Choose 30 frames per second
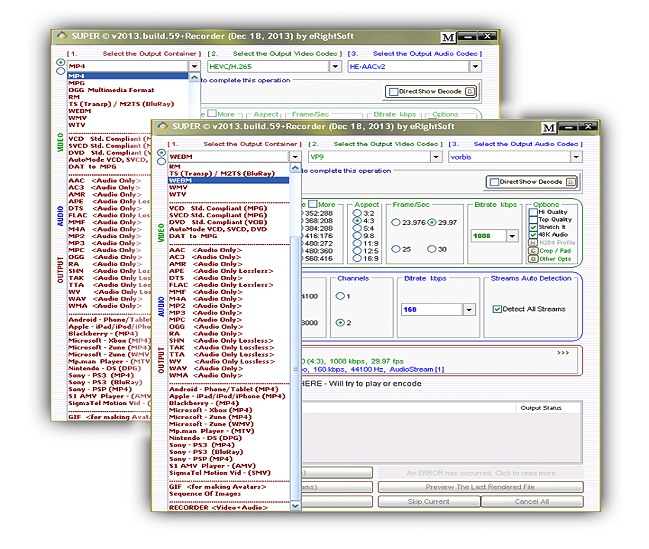 [432, 249]
